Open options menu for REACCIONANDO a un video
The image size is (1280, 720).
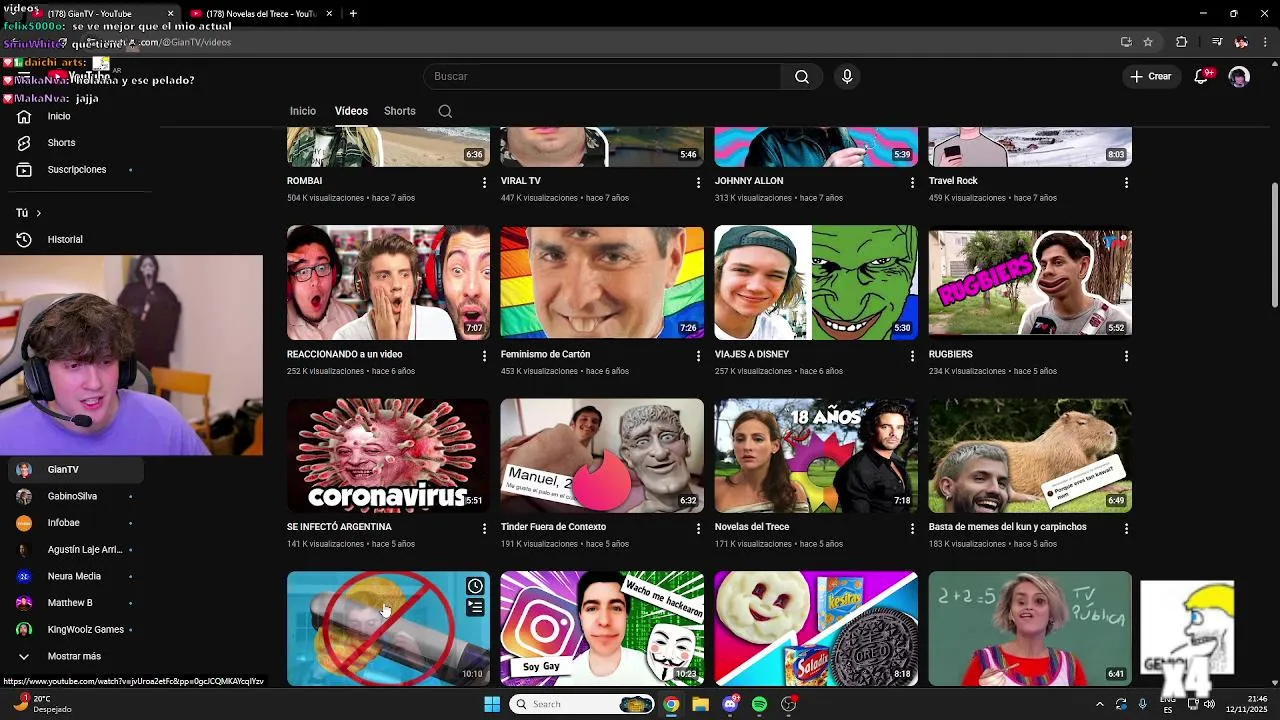point(484,356)
